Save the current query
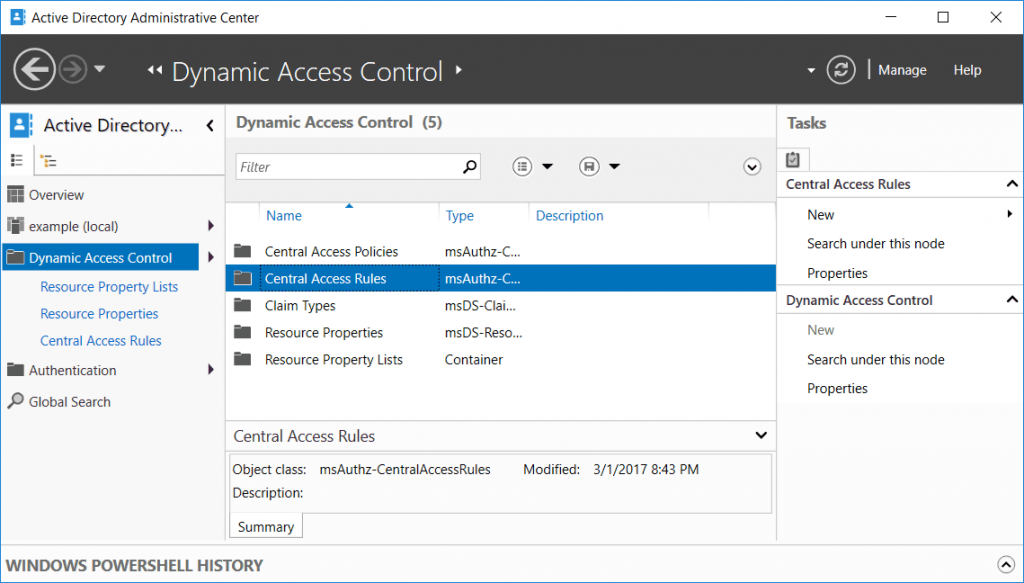Image resolution: width=1024 pixels, height=583 pixels. click(x=589, y=166)
